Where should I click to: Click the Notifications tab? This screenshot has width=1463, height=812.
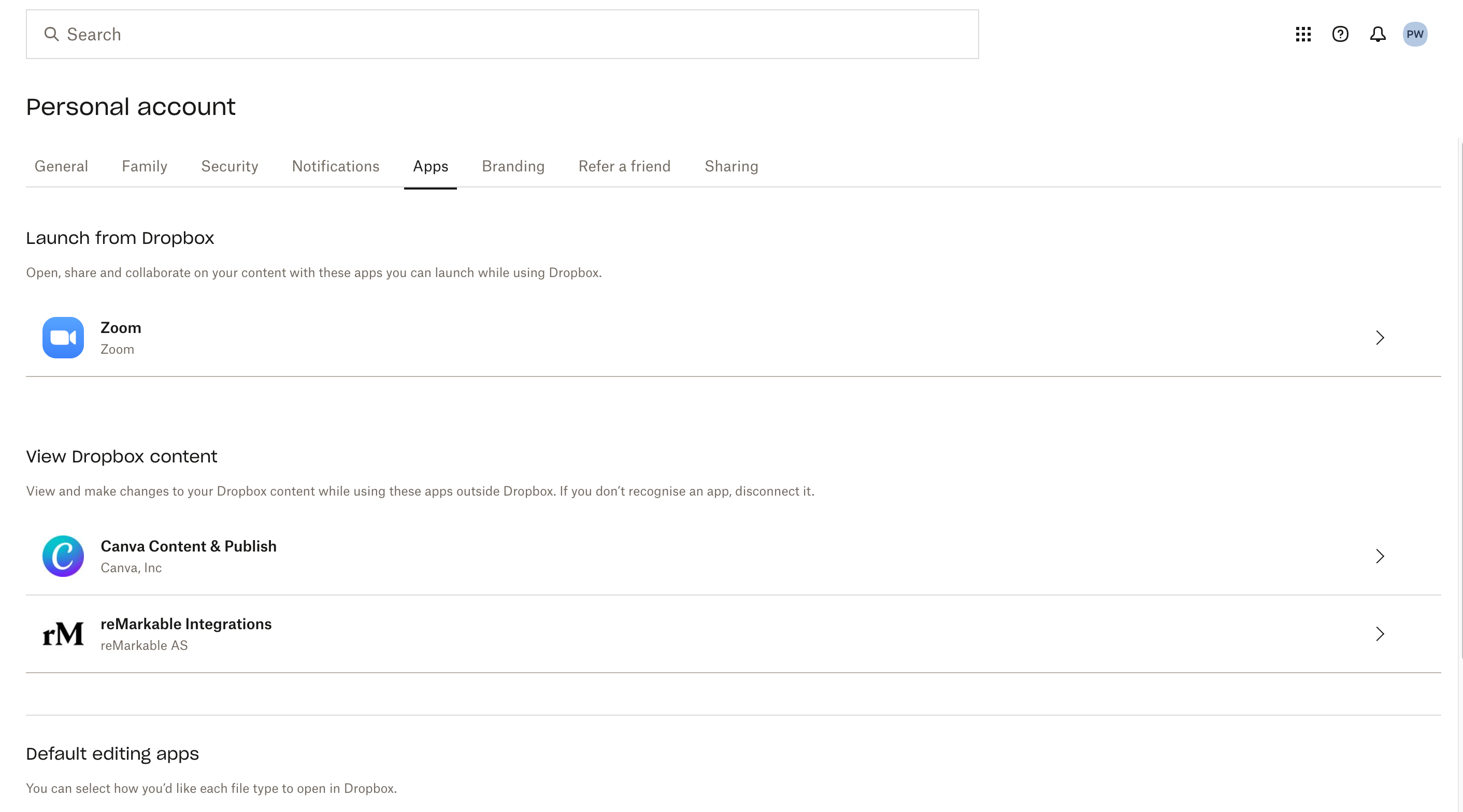click(335, 166)
